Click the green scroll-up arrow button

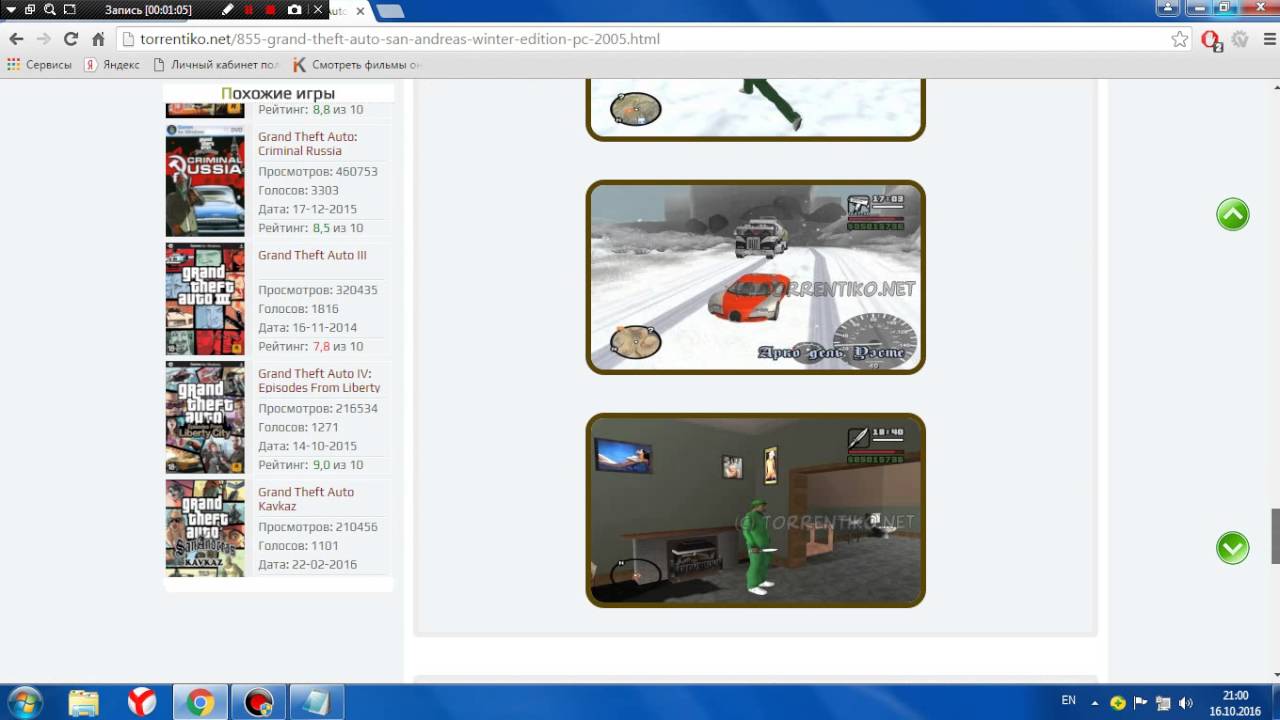click(x=1233, y=214)
